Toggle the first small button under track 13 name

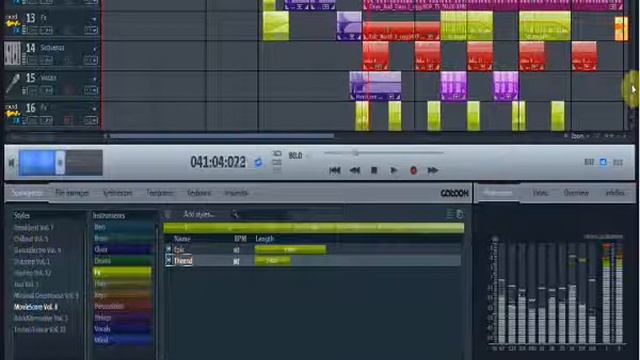pos(32,30)
